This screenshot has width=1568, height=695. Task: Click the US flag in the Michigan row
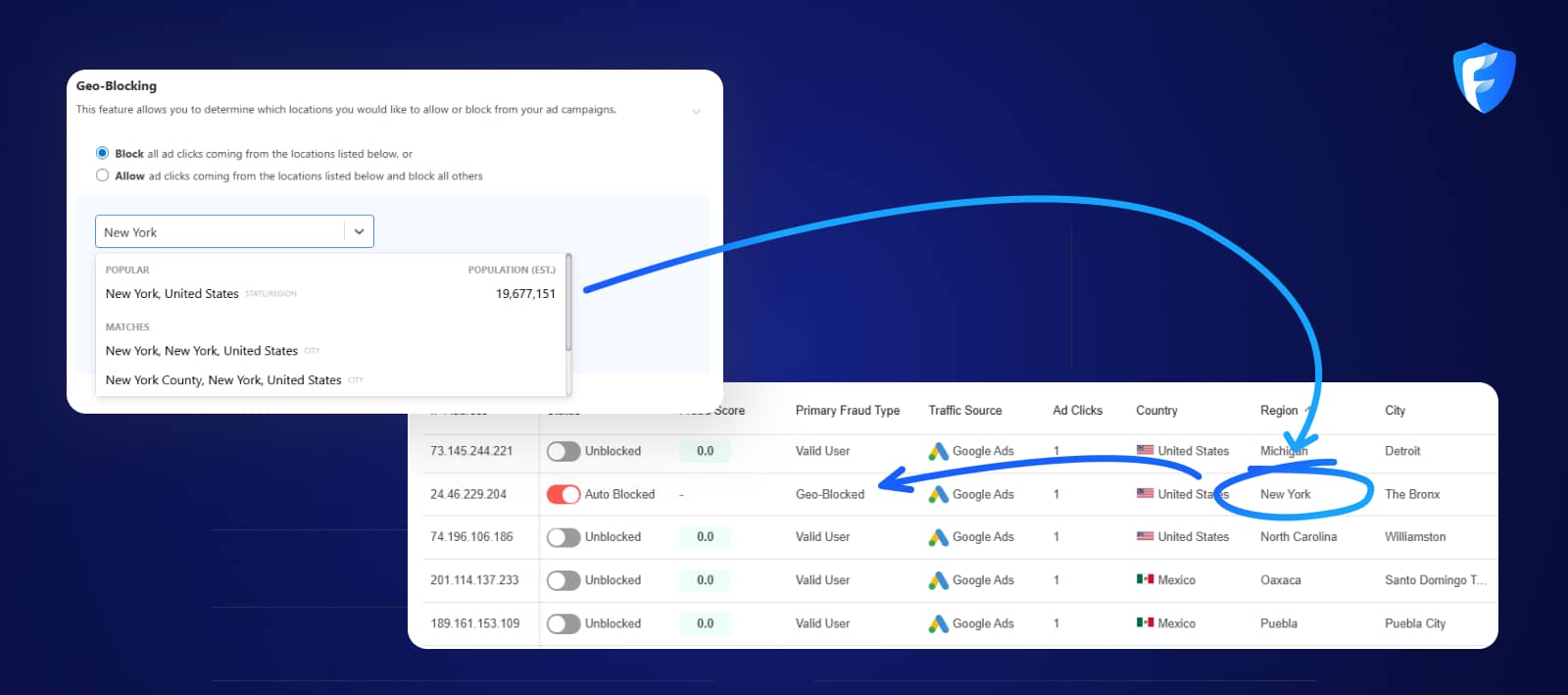pyautogui.click(x=1145, y=451)
